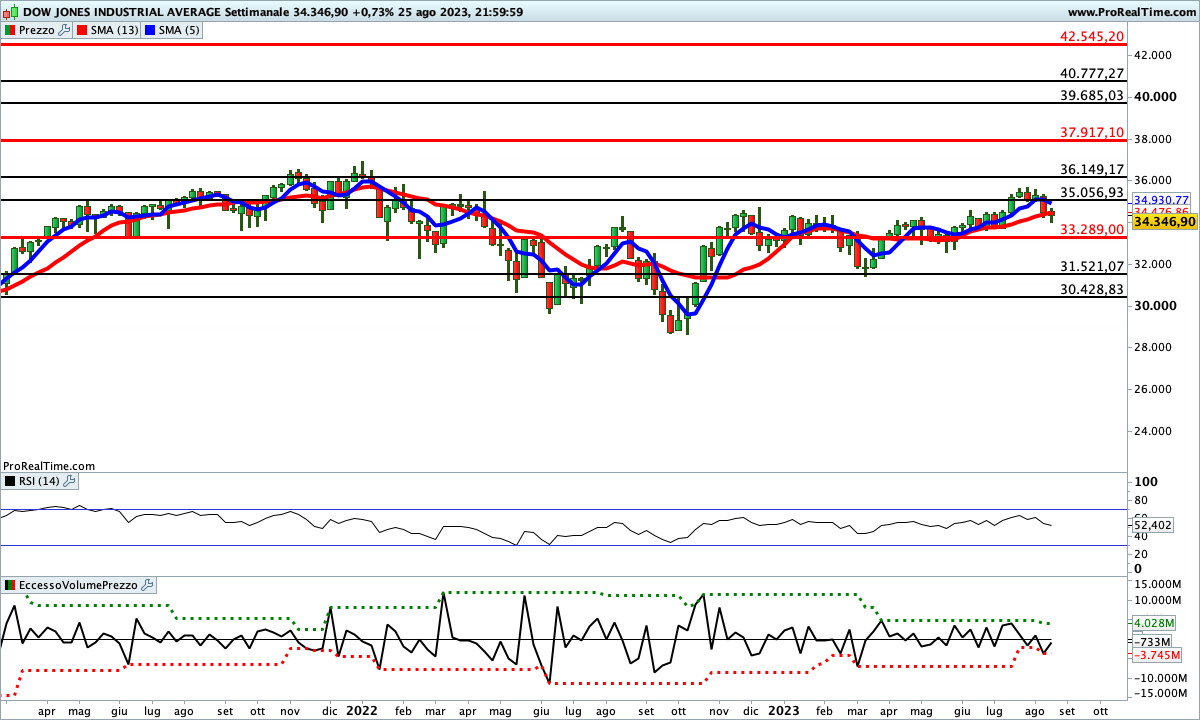
Task: Click the red SMA (13) color square
Action: click(82, 30)
